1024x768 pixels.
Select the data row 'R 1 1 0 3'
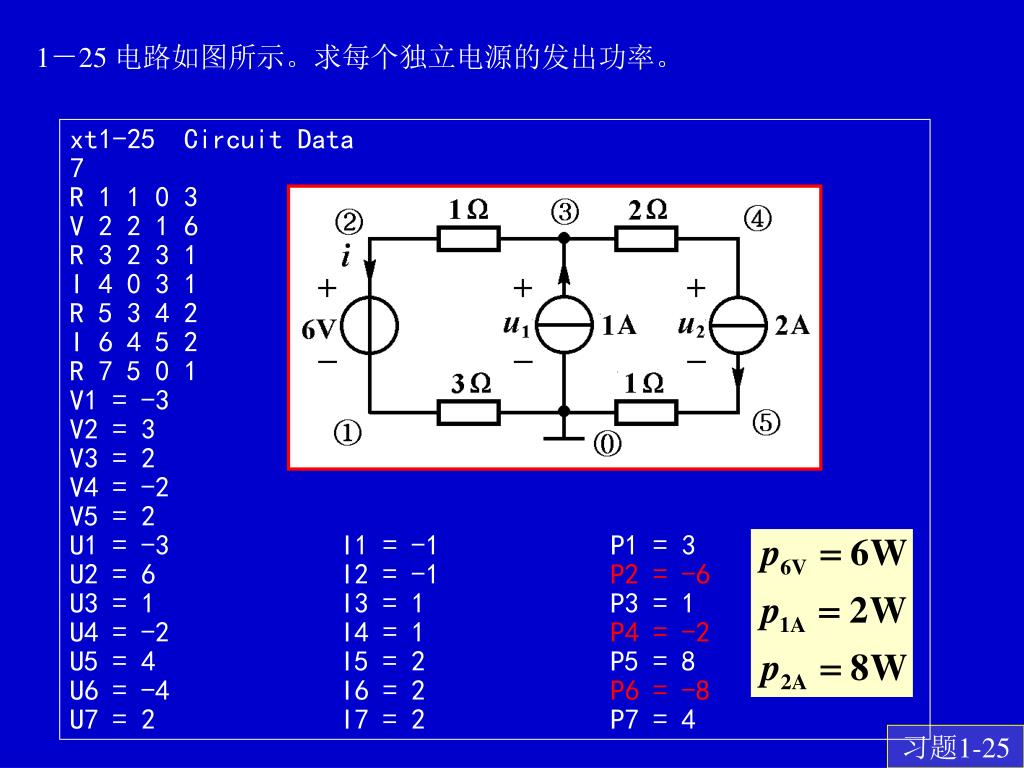pyautogui.click(x=134, y=197)
